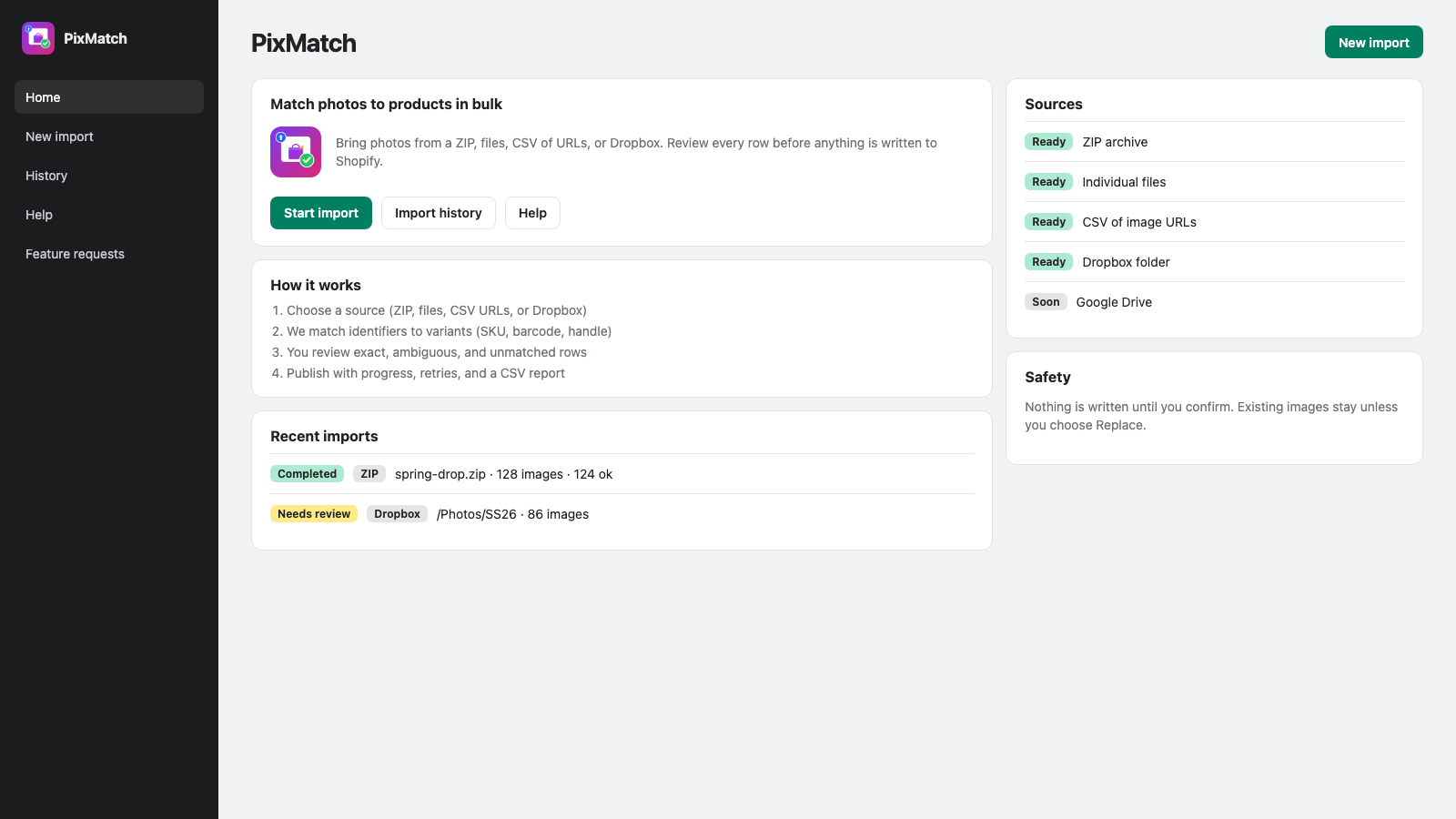
Task: Click the Needs review status badge
Action: point(314,514)
